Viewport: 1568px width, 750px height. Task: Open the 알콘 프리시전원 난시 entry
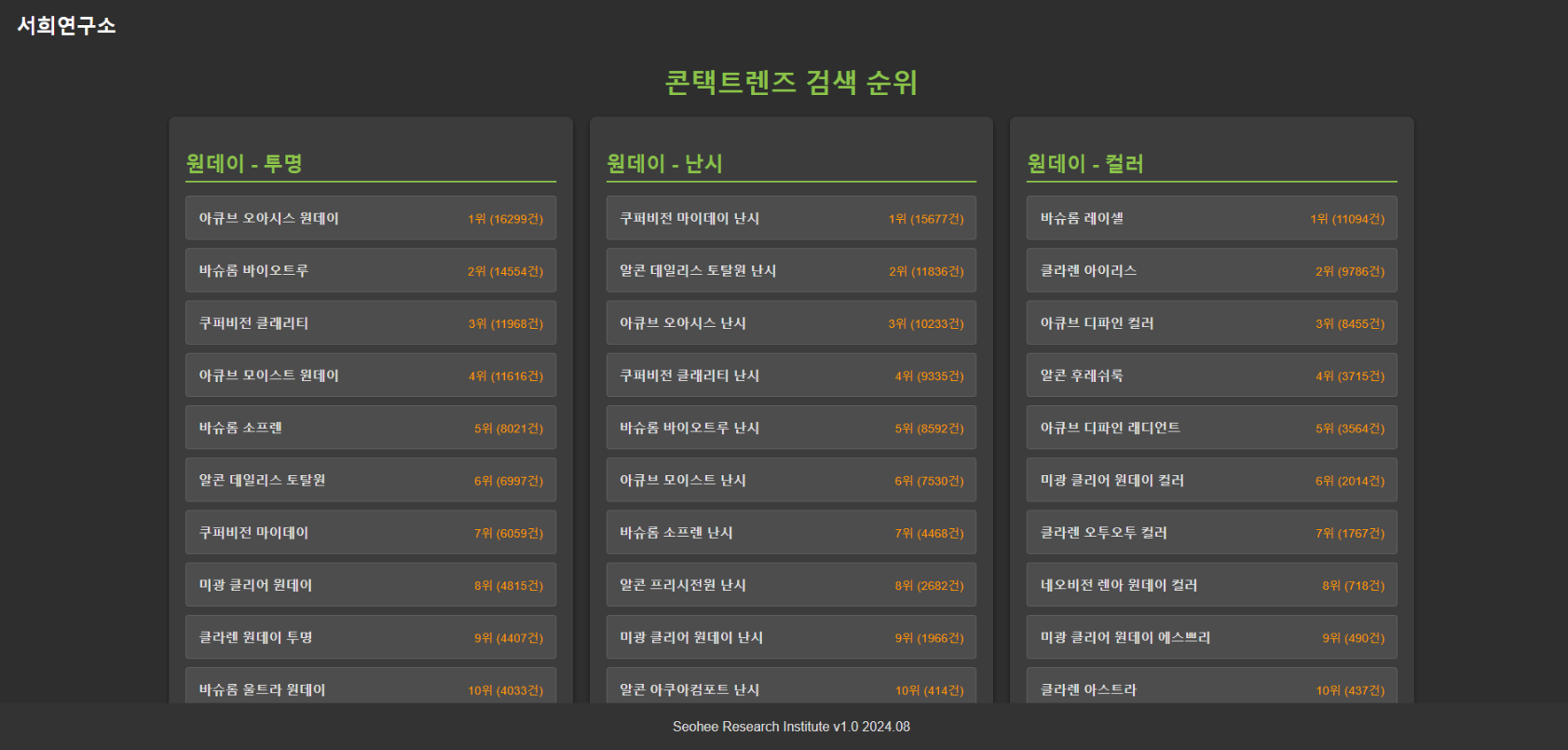[791, 584]
